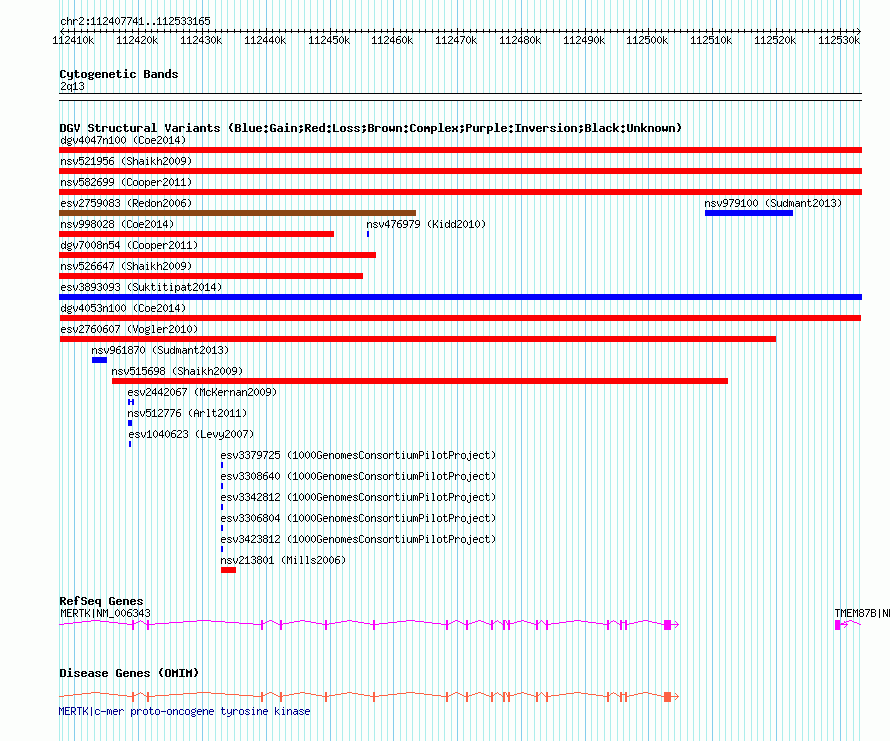Click the 112470k ruler tick label

pos(456,41)
